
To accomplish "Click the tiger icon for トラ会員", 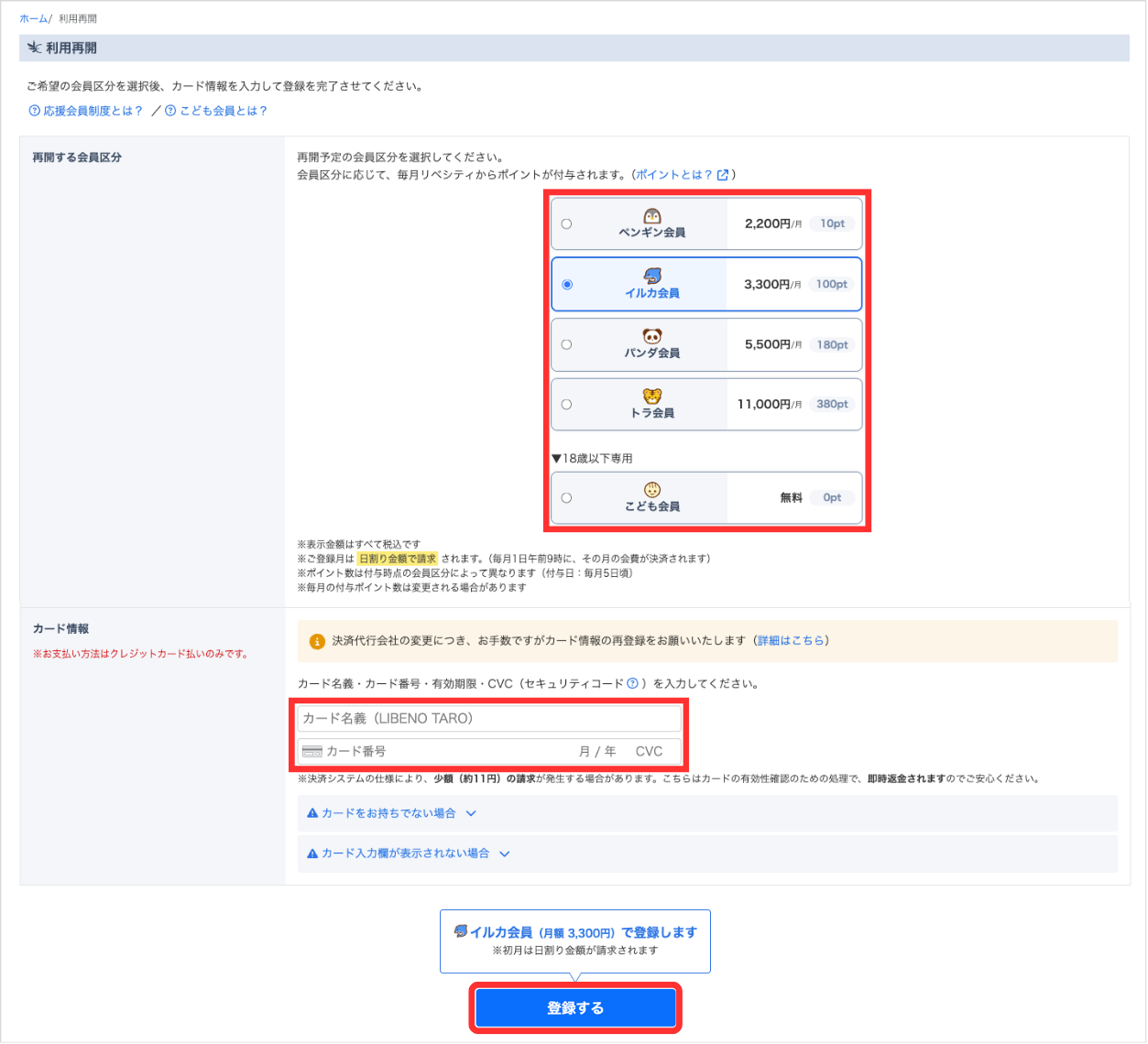I will point(651,397).
